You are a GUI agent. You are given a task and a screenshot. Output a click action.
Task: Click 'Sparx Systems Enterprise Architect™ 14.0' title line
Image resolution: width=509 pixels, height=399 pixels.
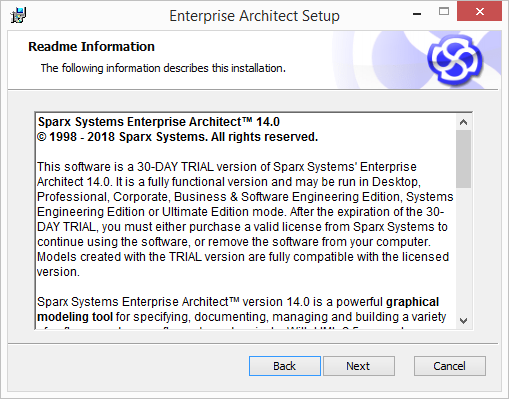point(159,122)
